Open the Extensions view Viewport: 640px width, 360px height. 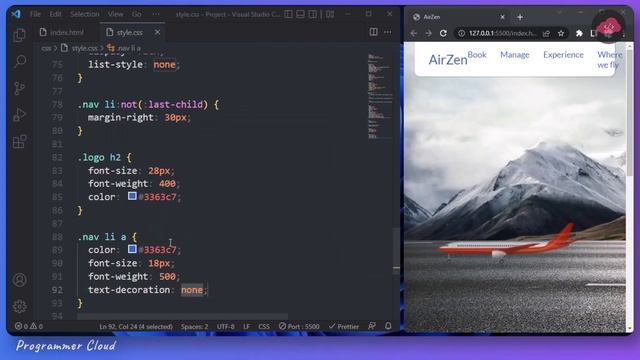click(x=19, y=142)
